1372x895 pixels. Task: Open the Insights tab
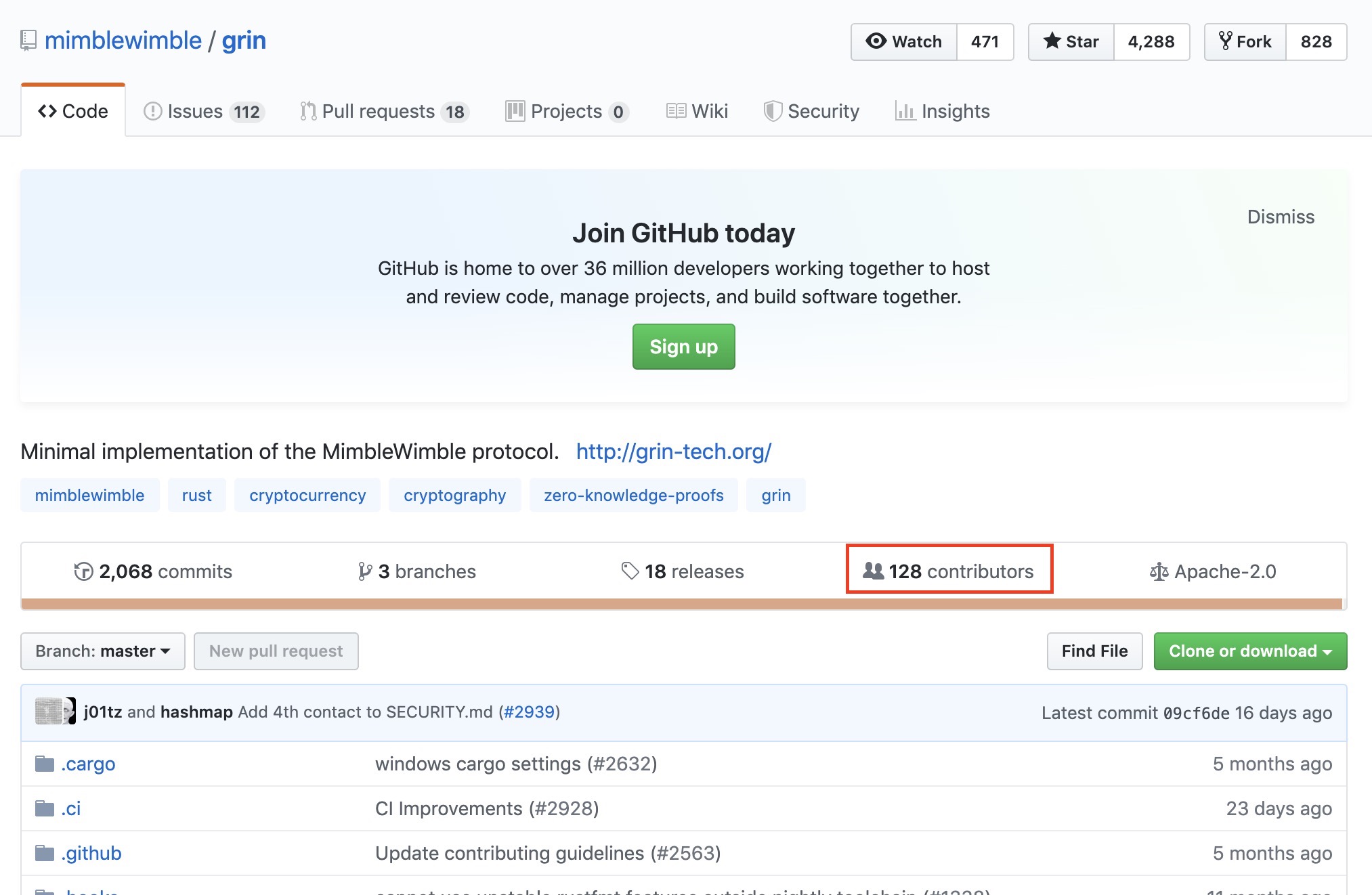[943, 111]
